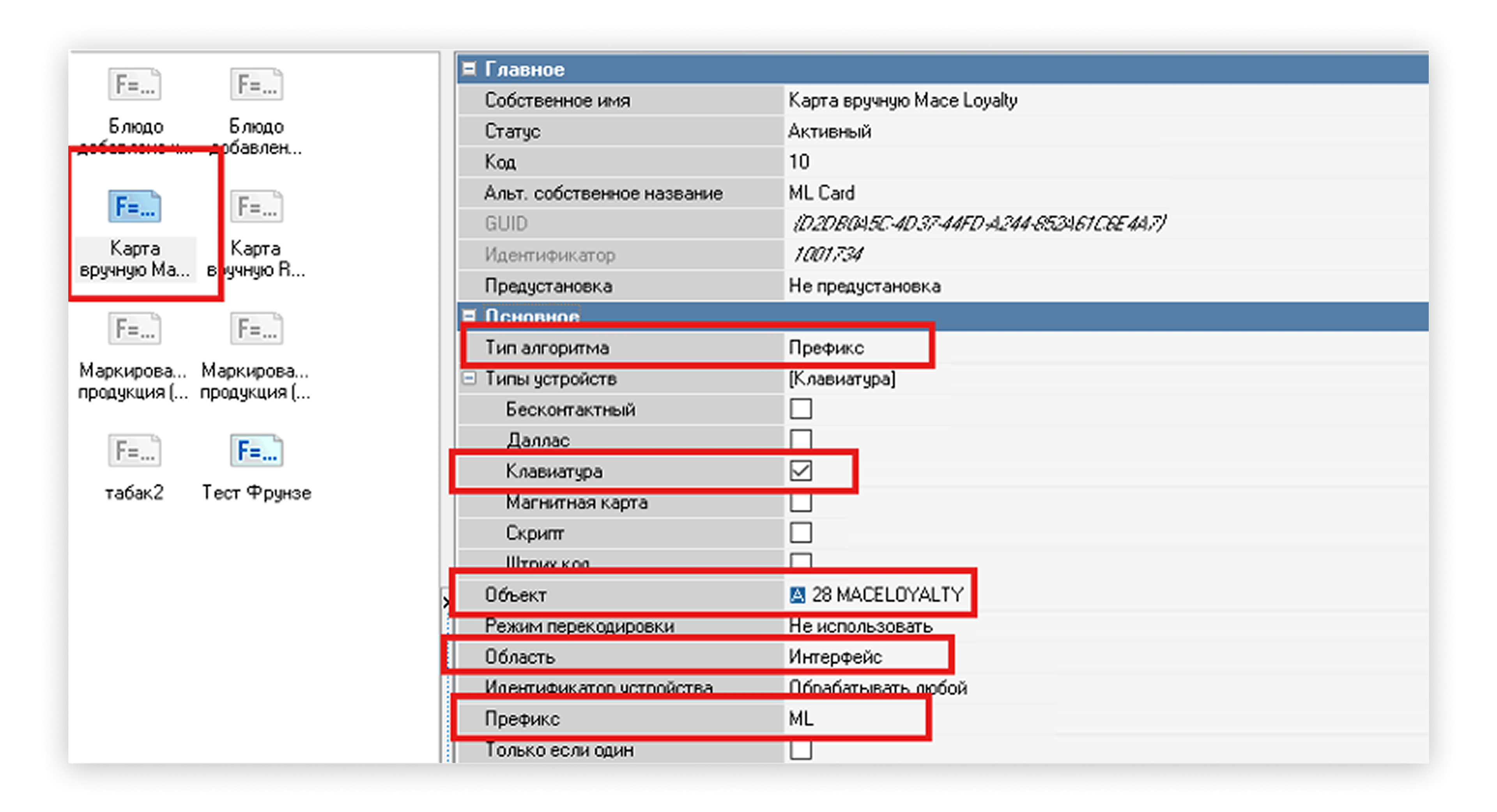Click the first 'Блюдо' item icon

134,85
